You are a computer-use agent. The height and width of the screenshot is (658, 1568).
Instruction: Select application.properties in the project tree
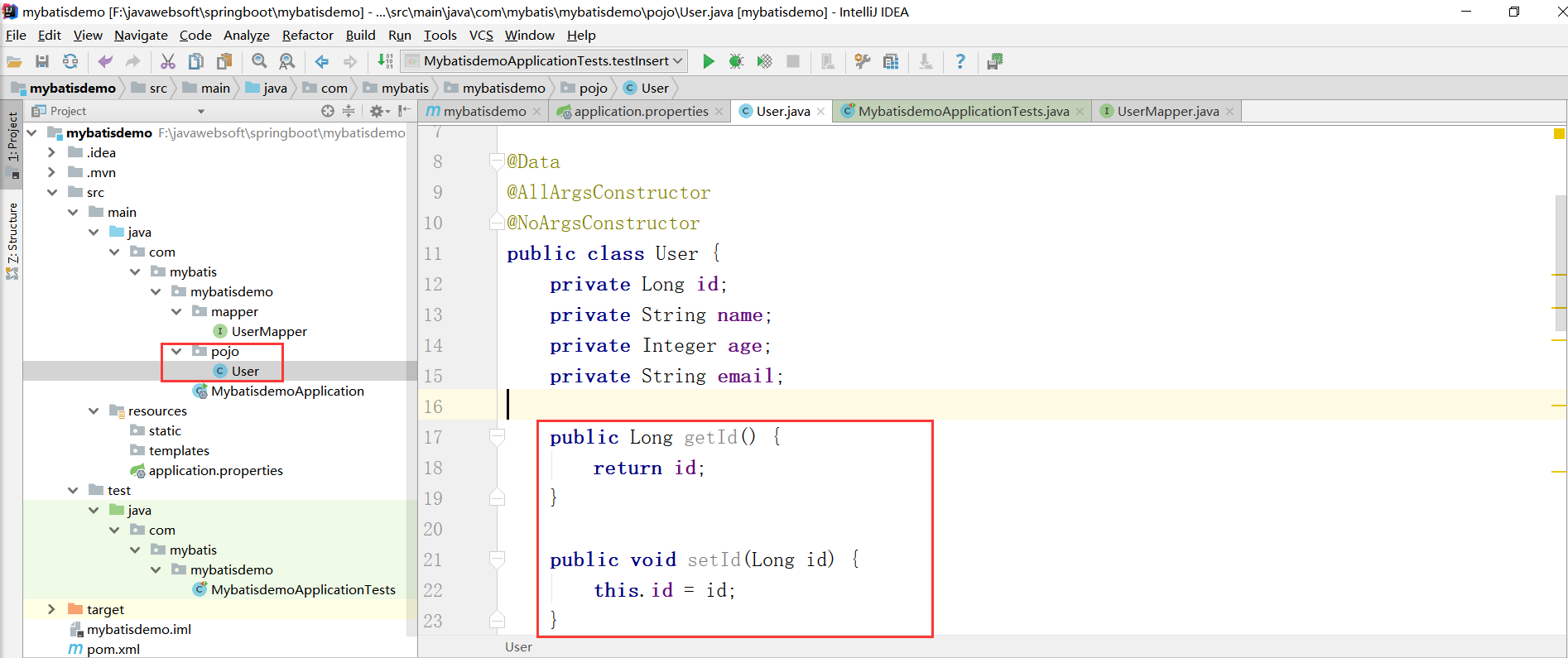pyautogui.click(x=215, y=470)
